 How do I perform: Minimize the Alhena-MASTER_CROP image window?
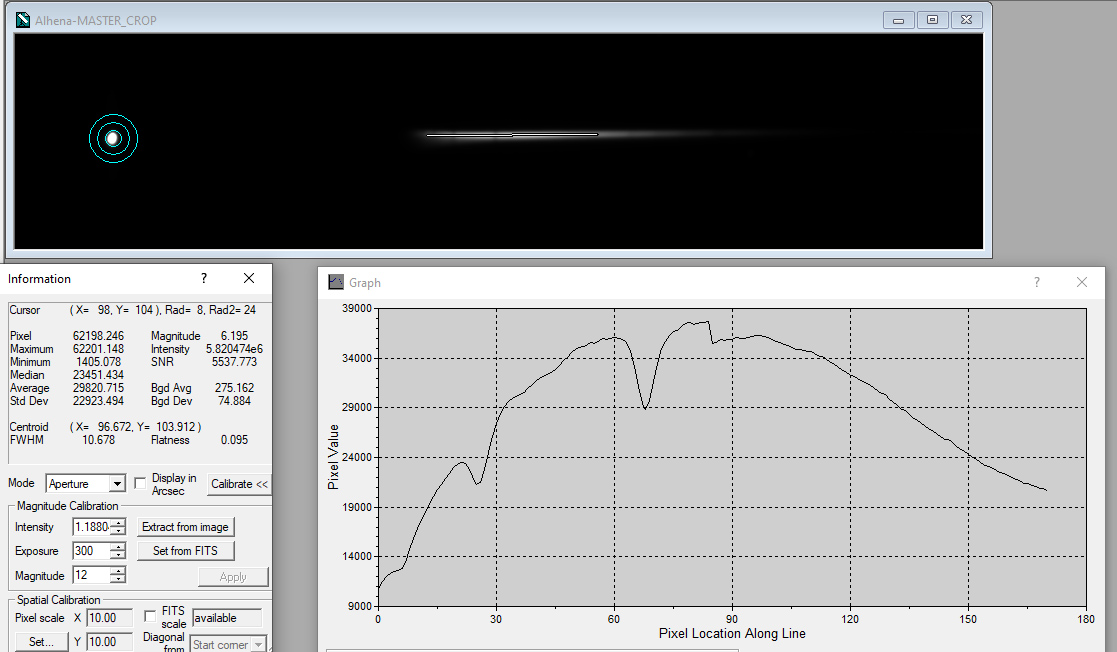tap(898, 20)
